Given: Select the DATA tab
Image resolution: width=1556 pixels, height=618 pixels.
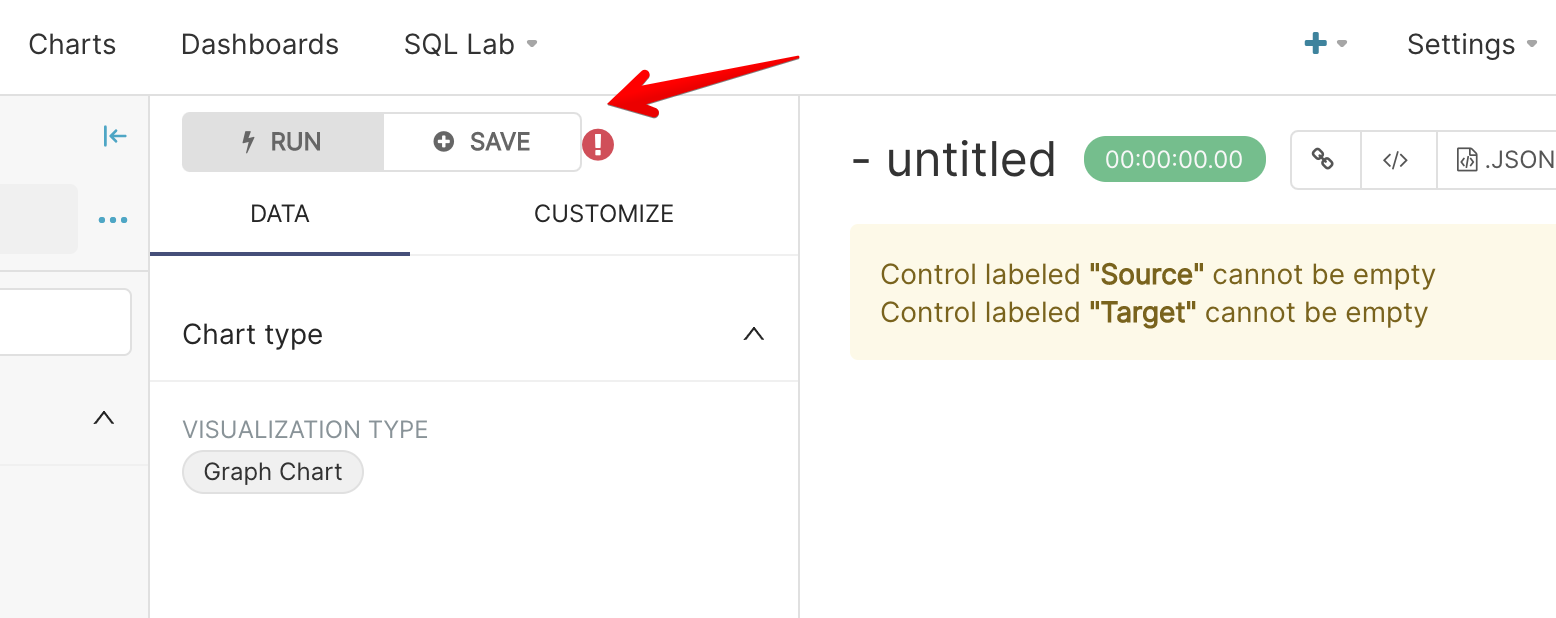Looking at the screenshot, I should tap(279, 213).
